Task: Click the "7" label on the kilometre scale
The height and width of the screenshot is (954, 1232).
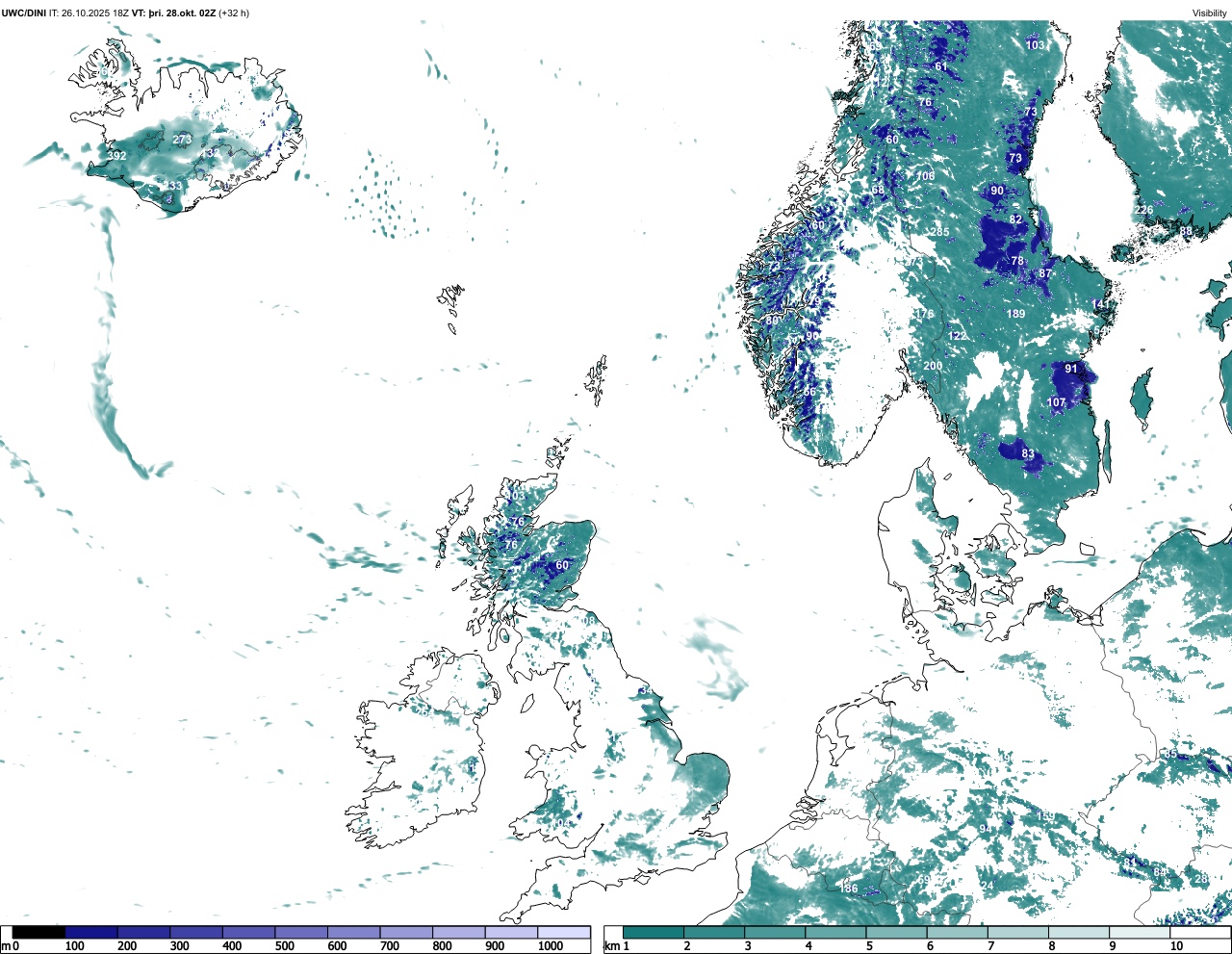Action: click(990, 946)
